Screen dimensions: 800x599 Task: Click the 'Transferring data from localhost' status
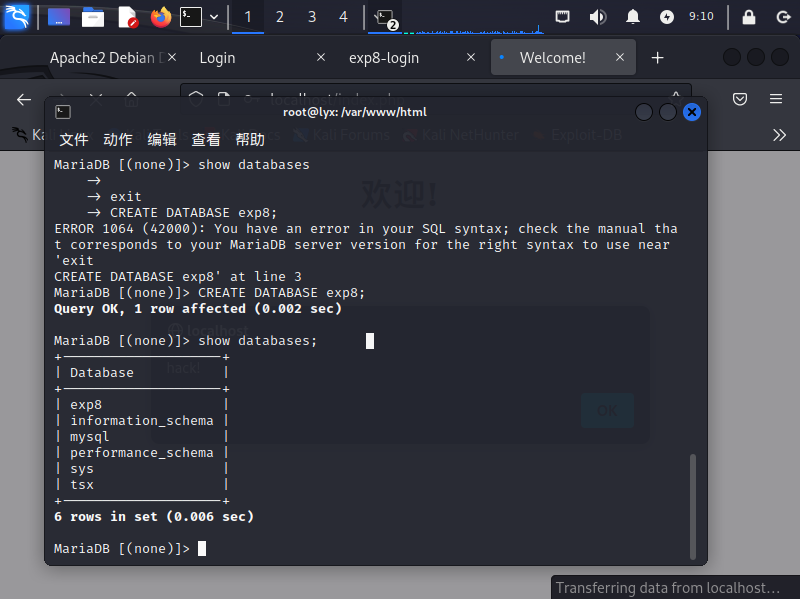point(667,588)
